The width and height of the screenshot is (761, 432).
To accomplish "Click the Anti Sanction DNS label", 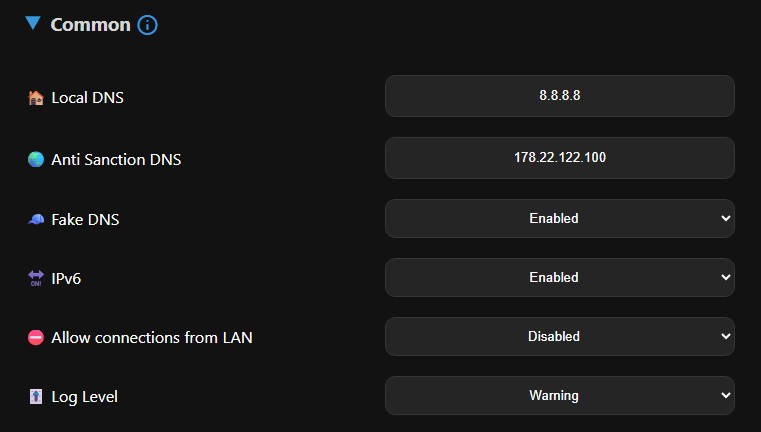I will point(116,159).
